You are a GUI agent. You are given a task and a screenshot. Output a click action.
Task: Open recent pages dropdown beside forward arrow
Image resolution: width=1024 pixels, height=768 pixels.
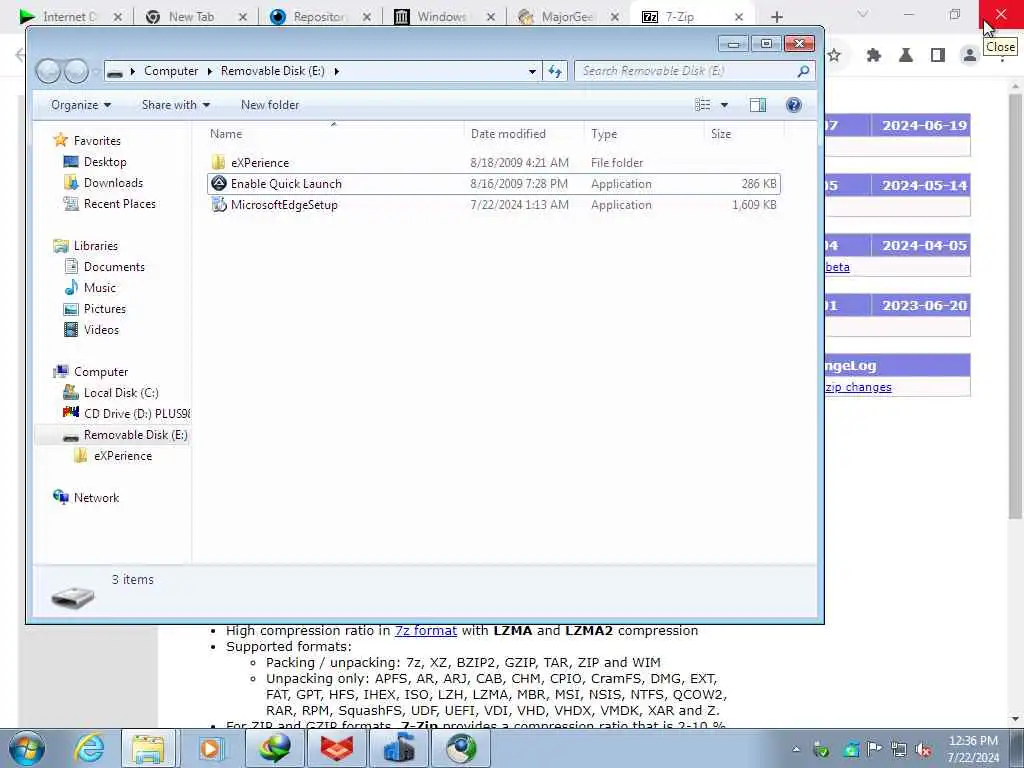tap(96, 71)
